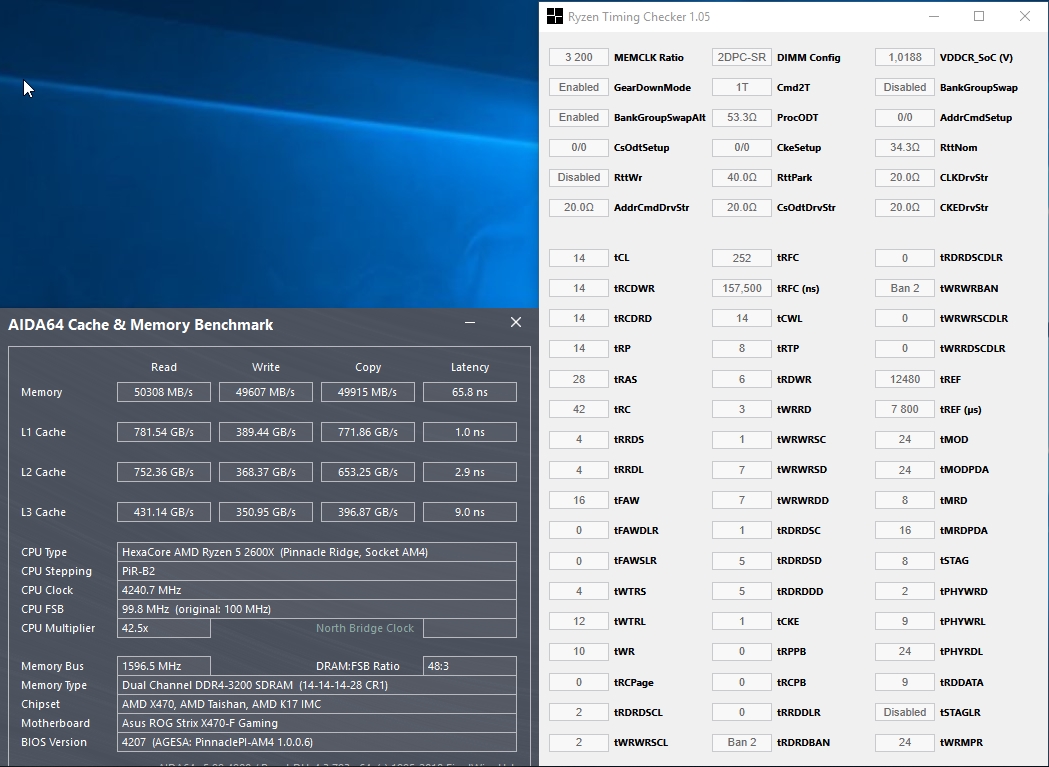
Task: Click the tRFC 252 value field
Action: point(741,258)
